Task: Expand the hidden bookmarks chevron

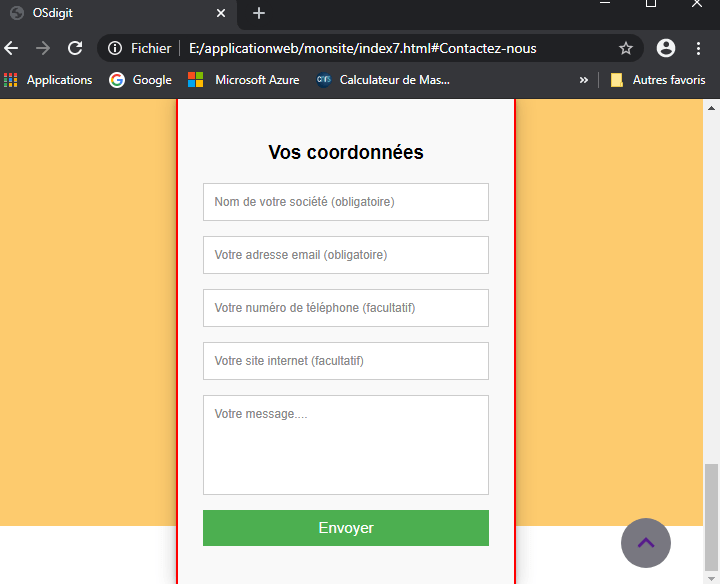Action: [584, 80]
